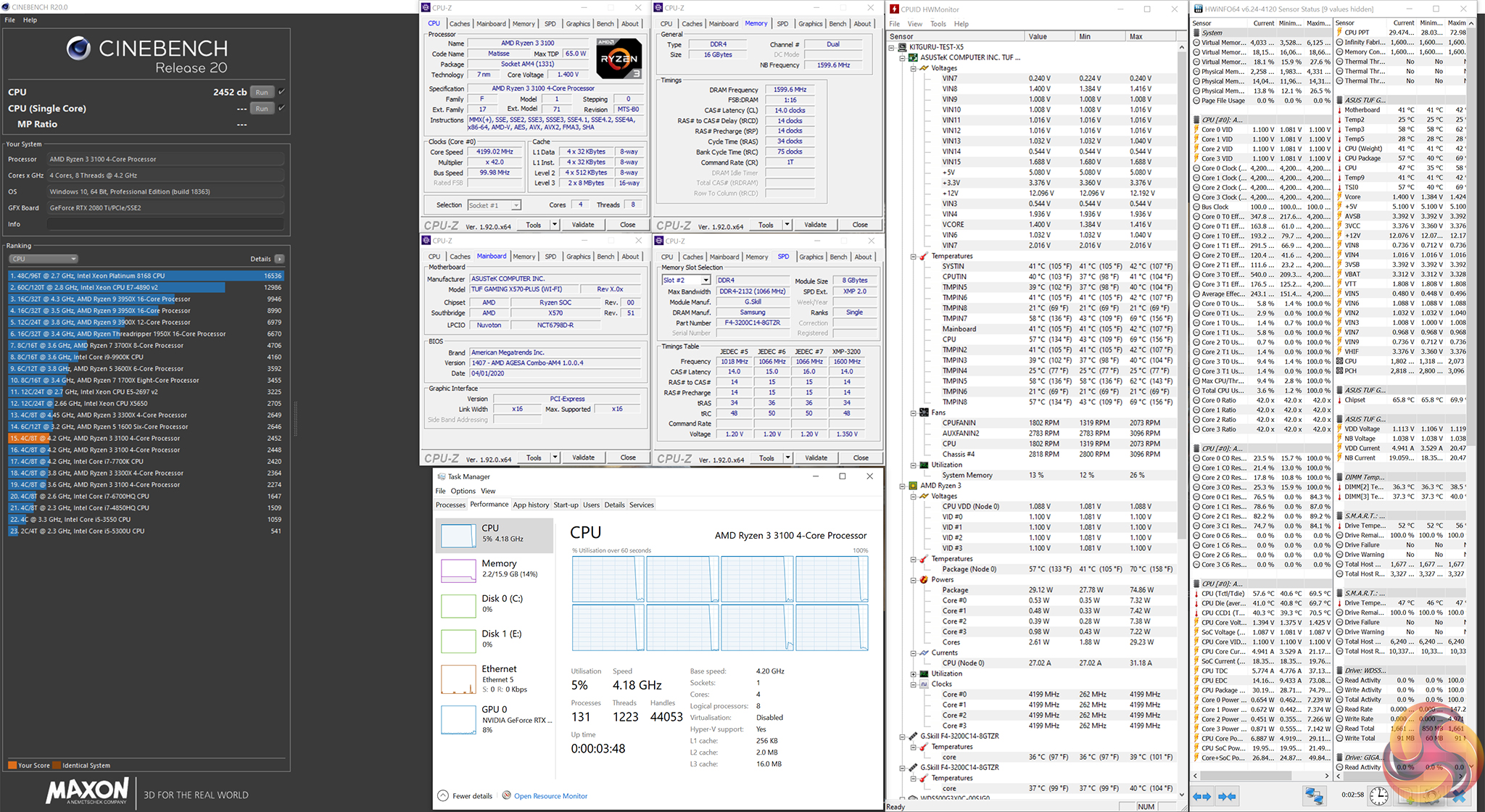
Task: Click HWiNFO network computers icon
Action: click(x=1314, y=795)
